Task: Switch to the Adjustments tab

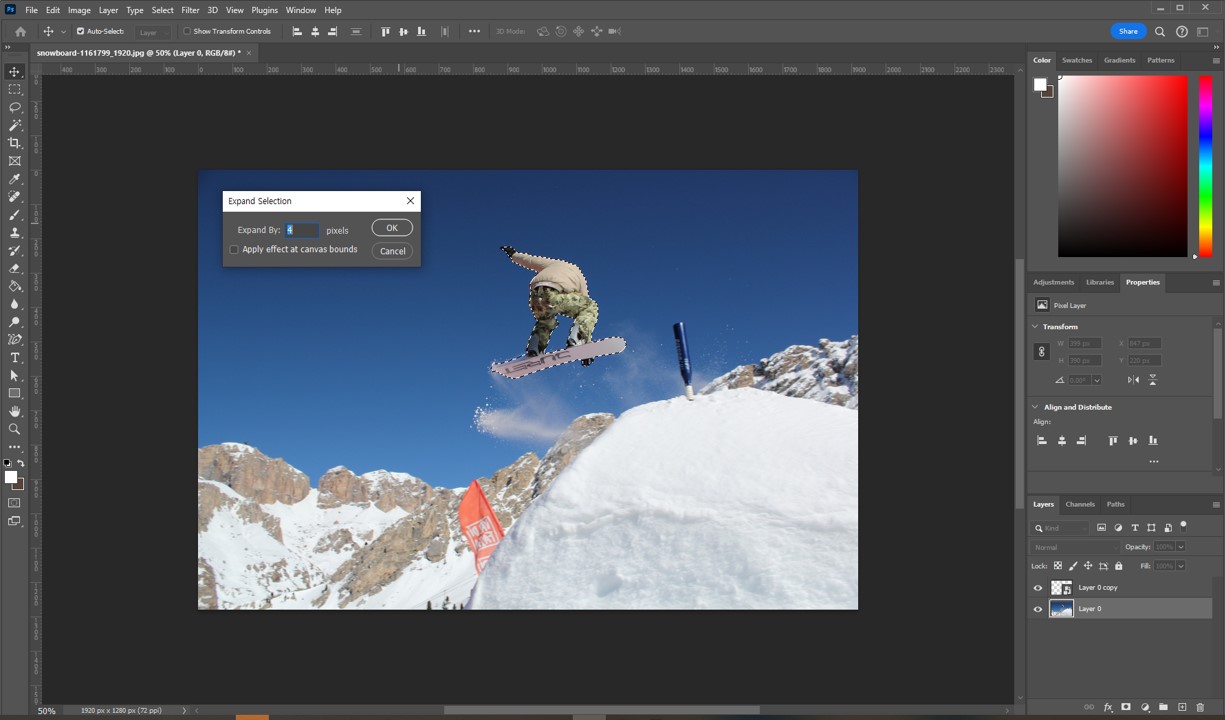Action: pyautogui.click(x=1054, y=282)
